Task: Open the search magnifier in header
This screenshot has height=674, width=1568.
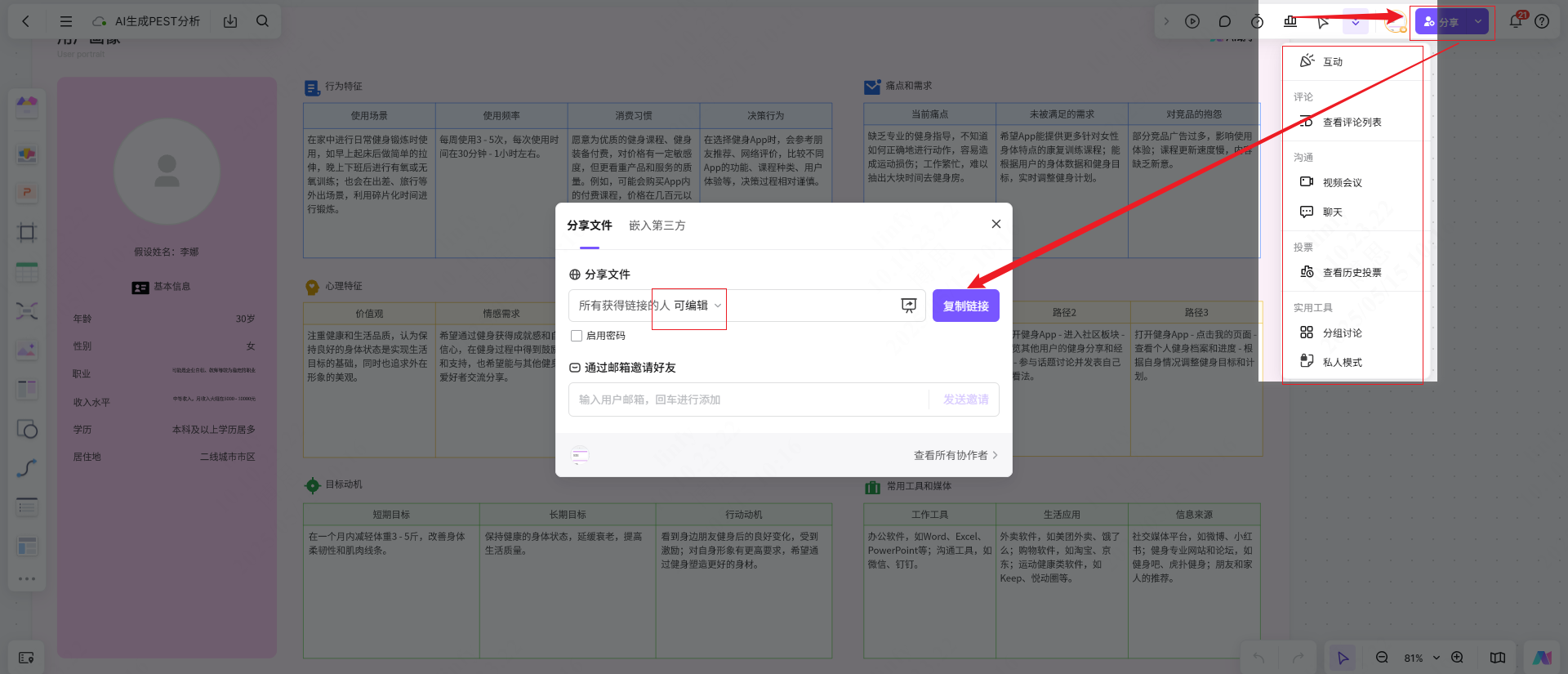Action: point(262,21)
